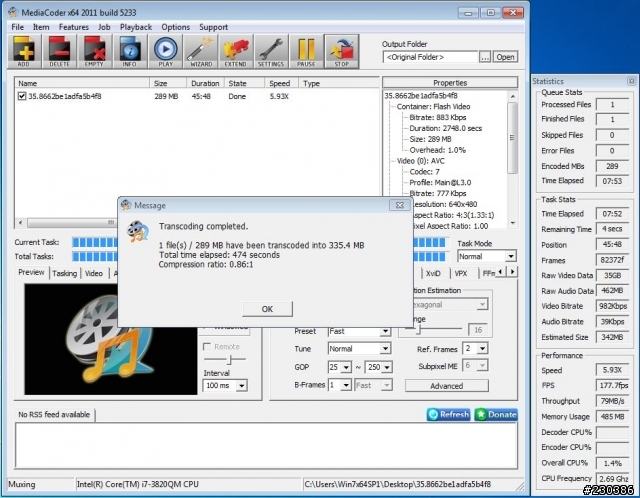
Task: Click the PLAY toolbar icon
Action: 165,51
